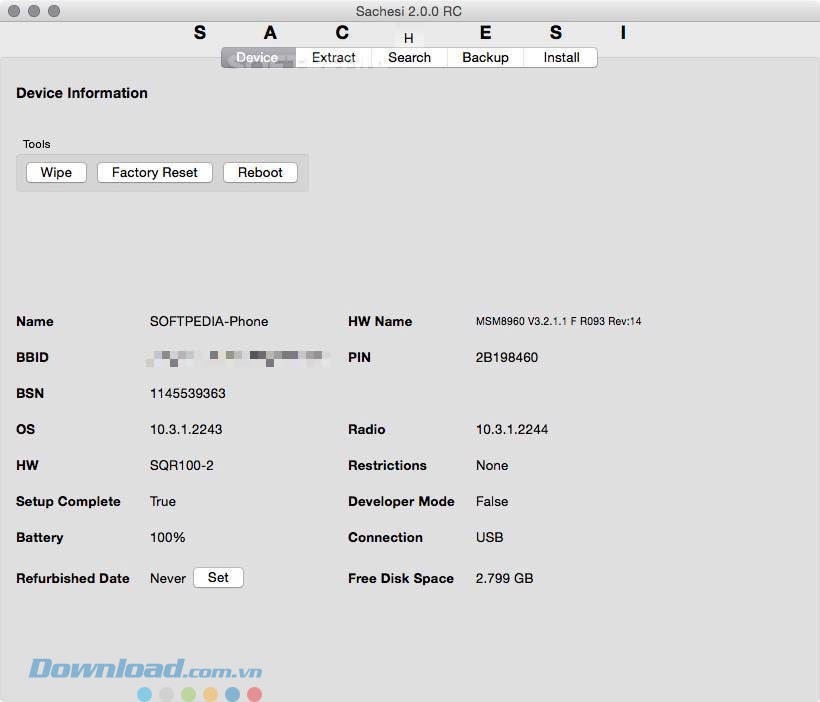This screenshot has width=820, height=702.
Task: Click the device name SOFTPEDIA-Phone
Action: coord(209,322)
